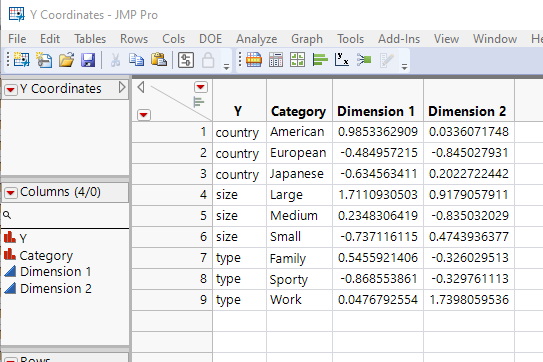This screenshot has width=543, height=362.
Task: Click the Tabulate toolbar icon
Action: click(276, 60)
